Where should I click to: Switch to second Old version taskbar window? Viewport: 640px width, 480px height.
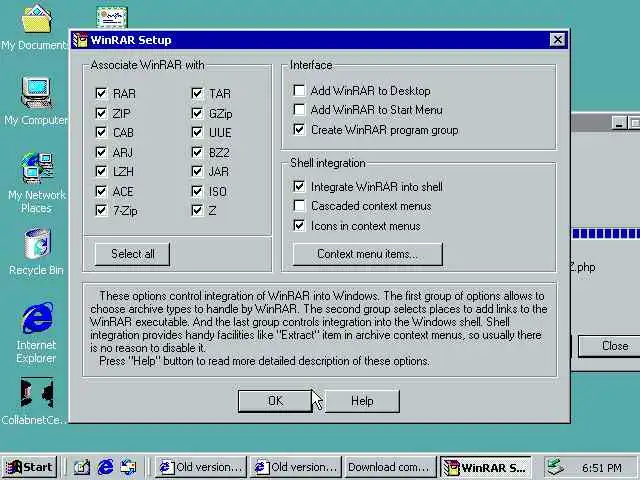pyautogui.click(x=296, y=467)
